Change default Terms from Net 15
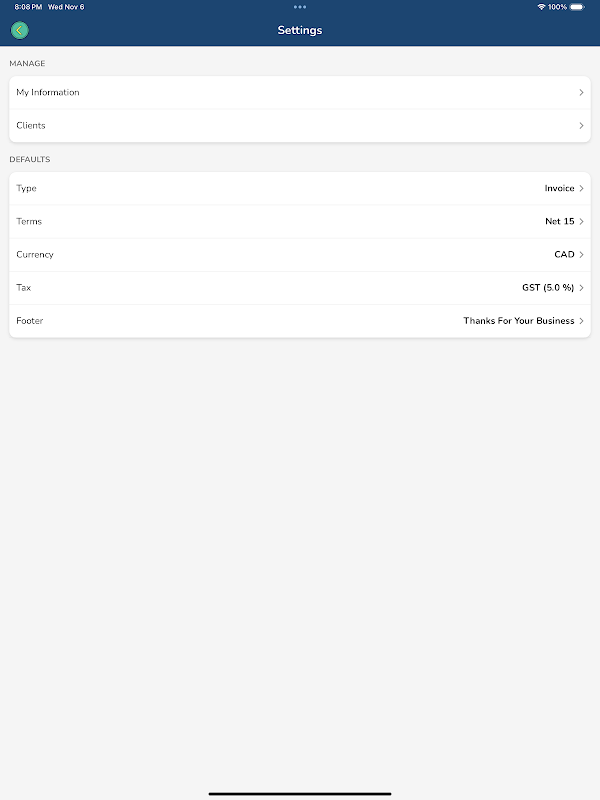The width and height of the screenshot is (600, 800). pos(559,221)
